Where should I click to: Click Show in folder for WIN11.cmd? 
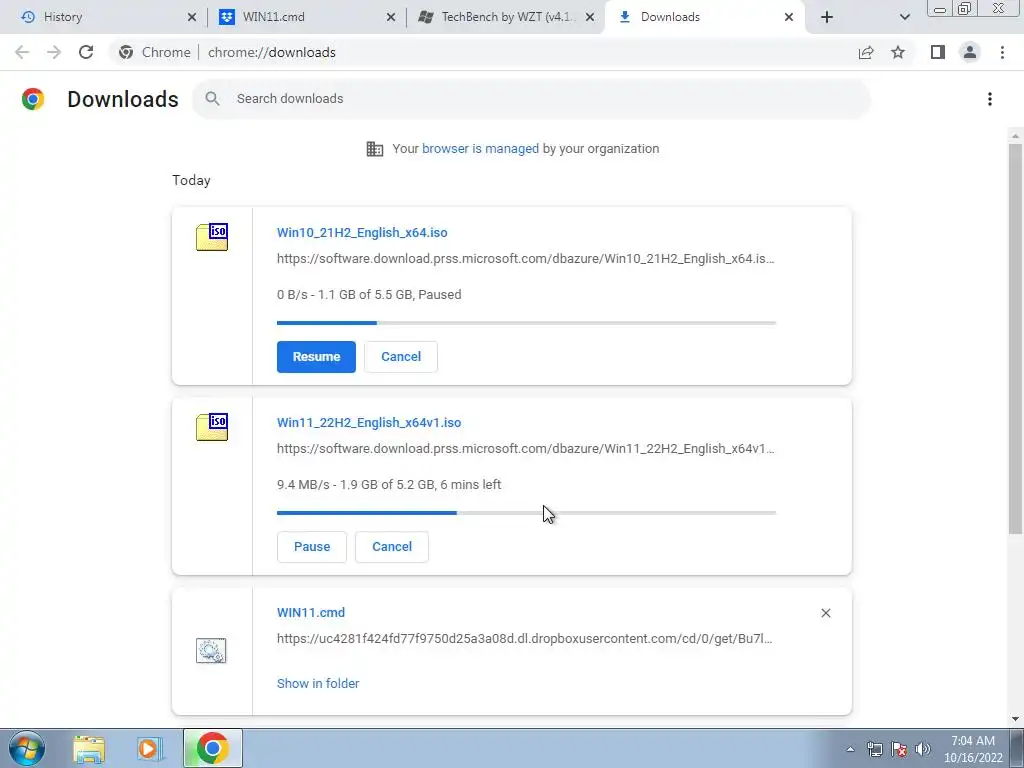318,683
